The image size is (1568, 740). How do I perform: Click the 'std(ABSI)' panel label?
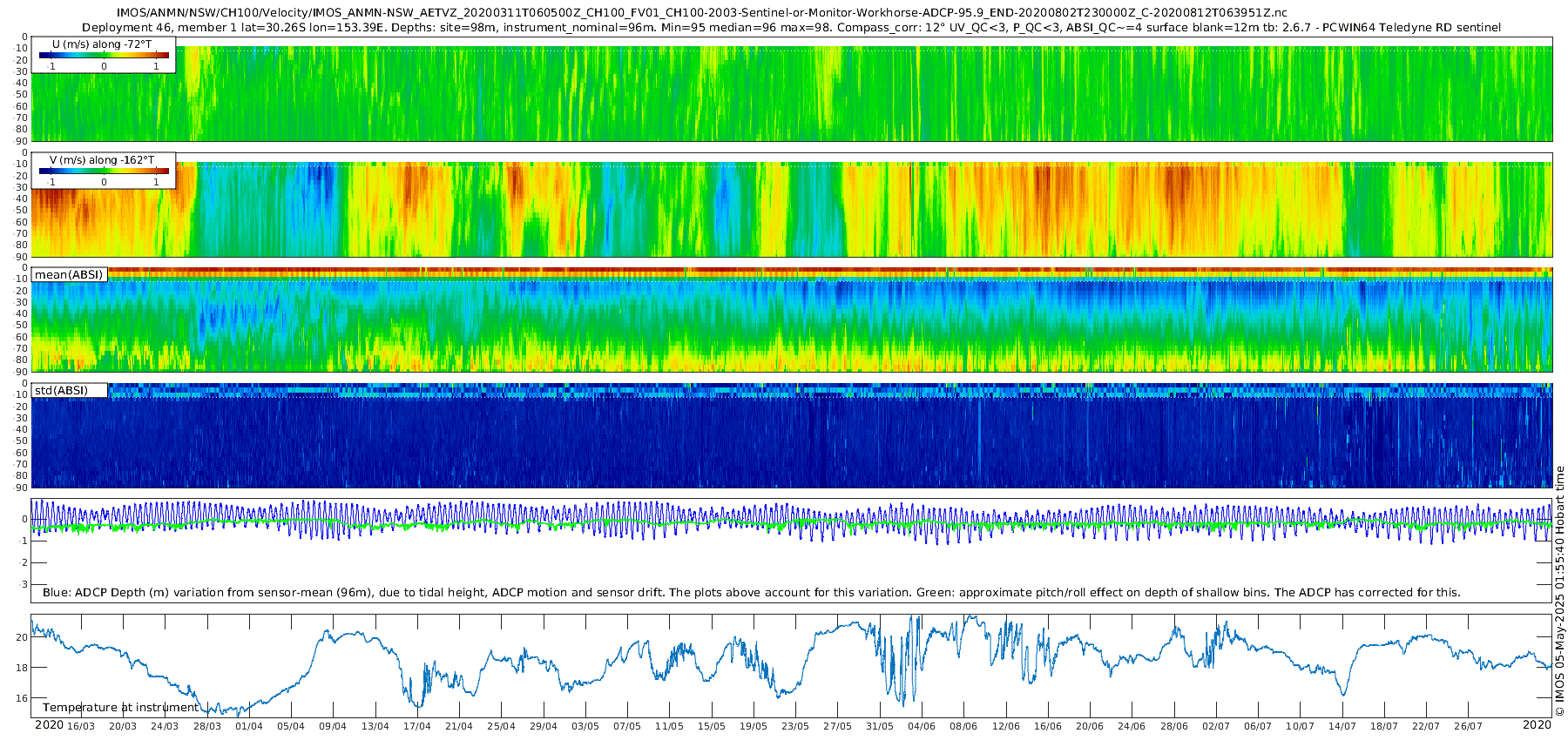coord(61,390)
